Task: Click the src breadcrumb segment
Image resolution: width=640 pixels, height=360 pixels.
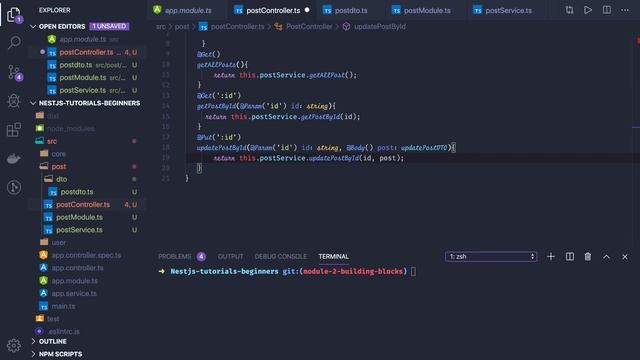Action: (x=161, y=27)
